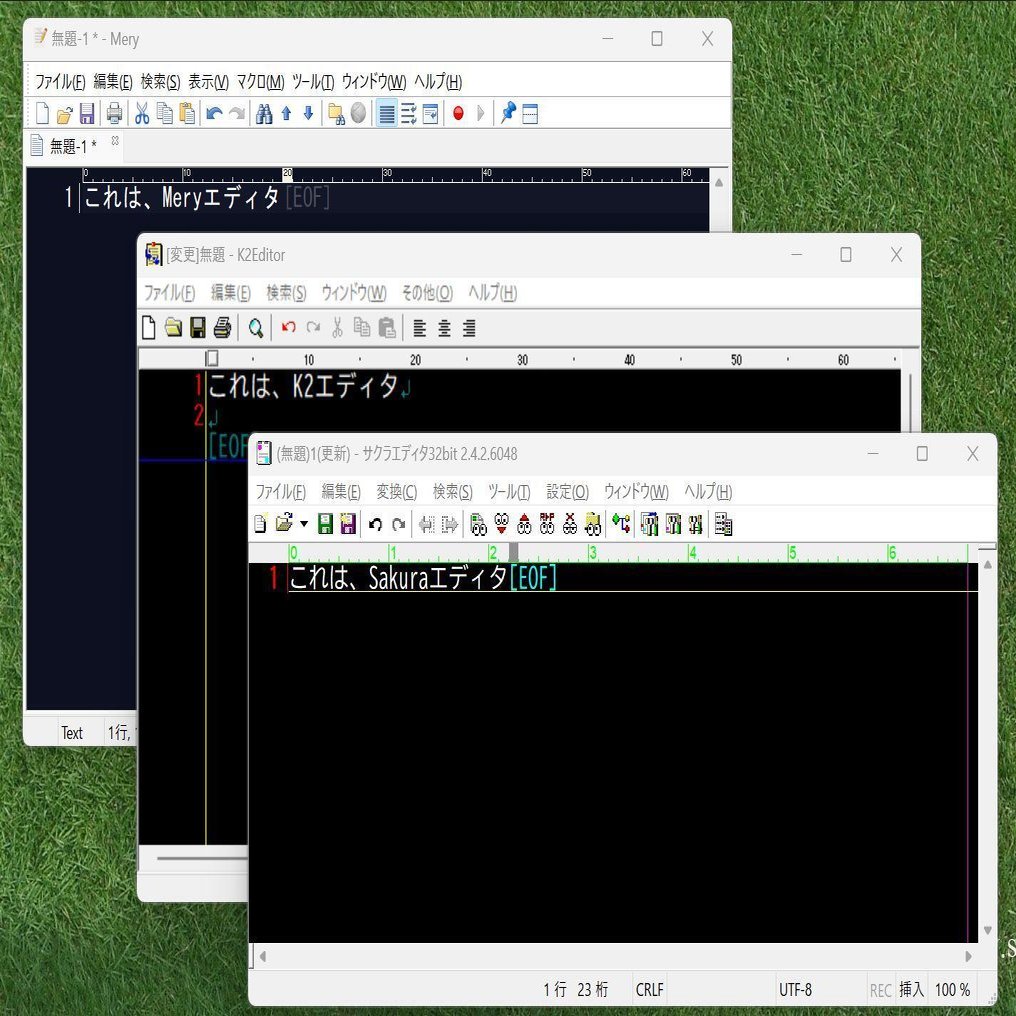
Task: Expand the dropdown arrow beside Sakura's open icon
Action: (304, 524)
